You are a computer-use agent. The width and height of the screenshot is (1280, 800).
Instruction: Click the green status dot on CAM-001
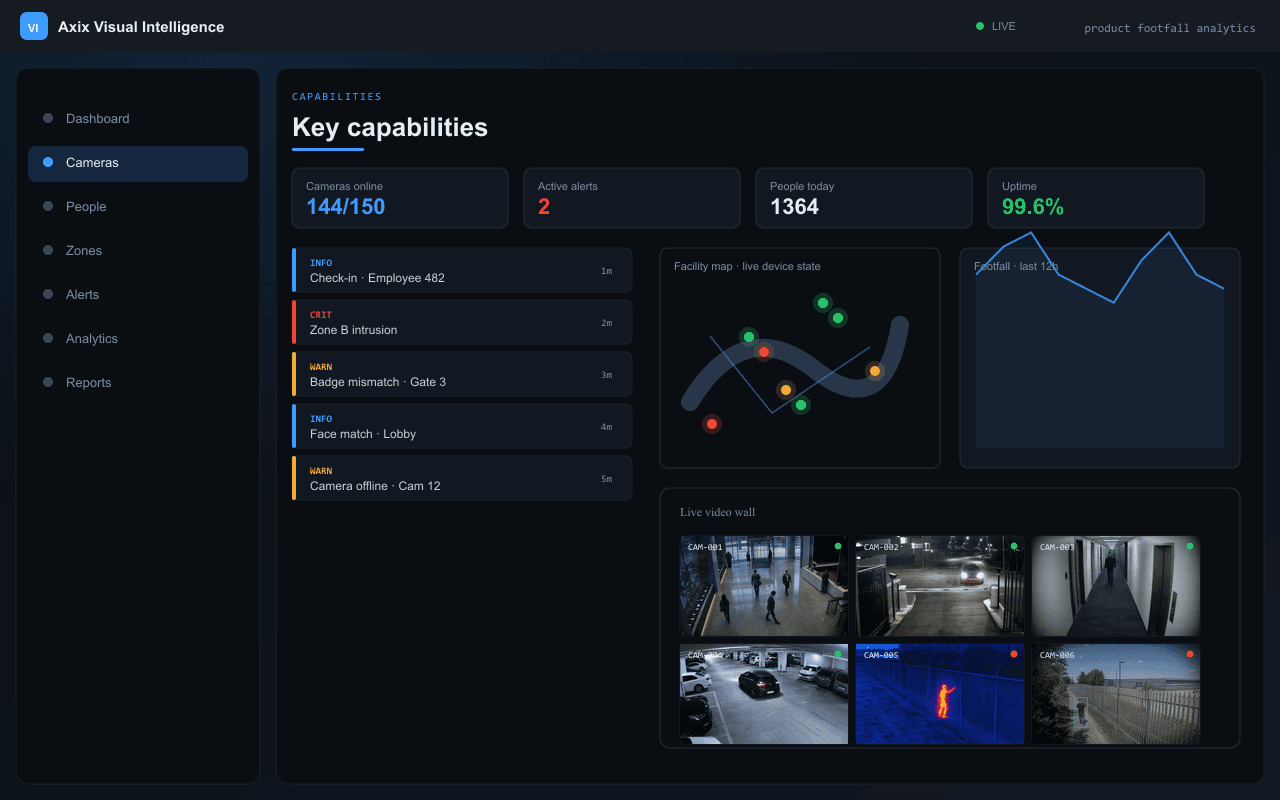838,546
